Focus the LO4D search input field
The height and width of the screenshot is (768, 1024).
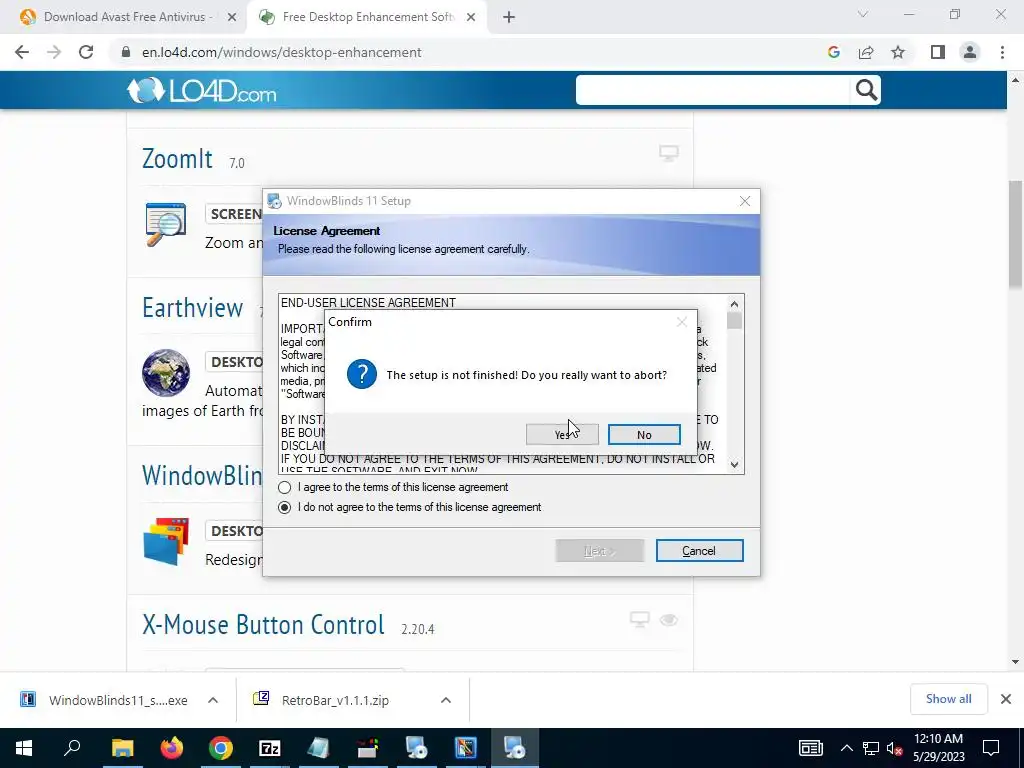[x=712, y=90]
